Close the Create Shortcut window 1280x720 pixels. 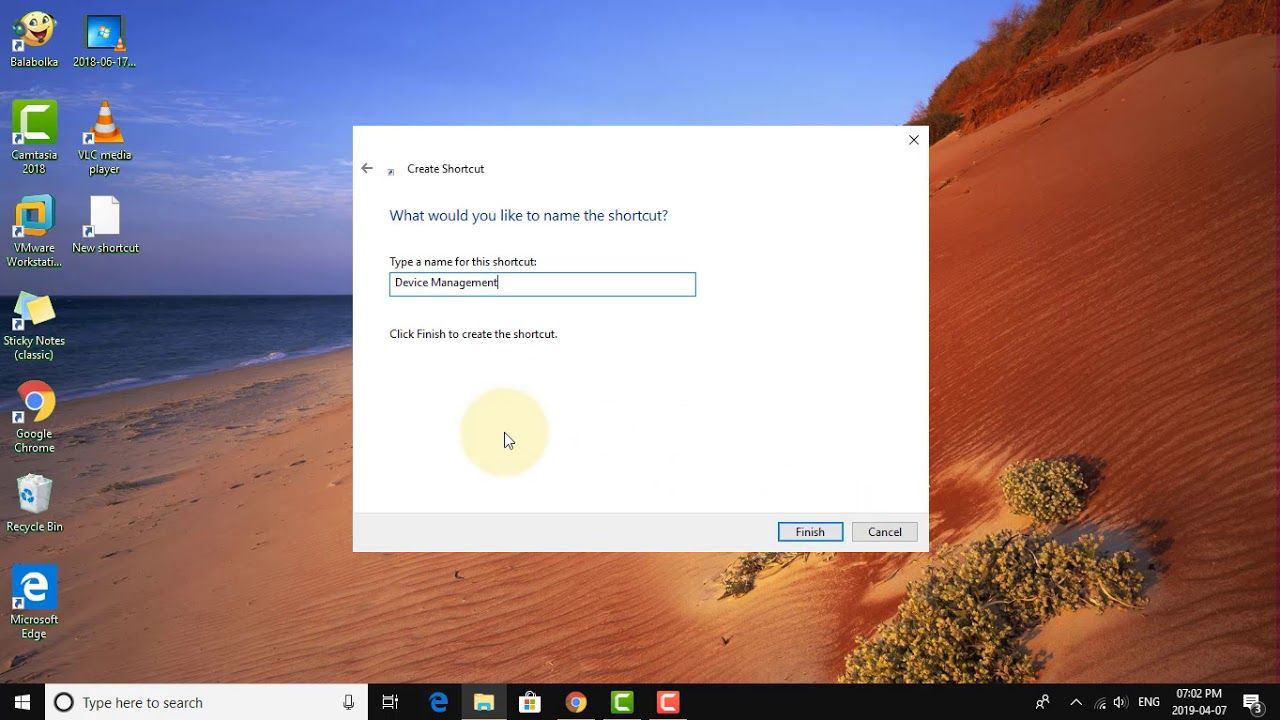(913, 140)
